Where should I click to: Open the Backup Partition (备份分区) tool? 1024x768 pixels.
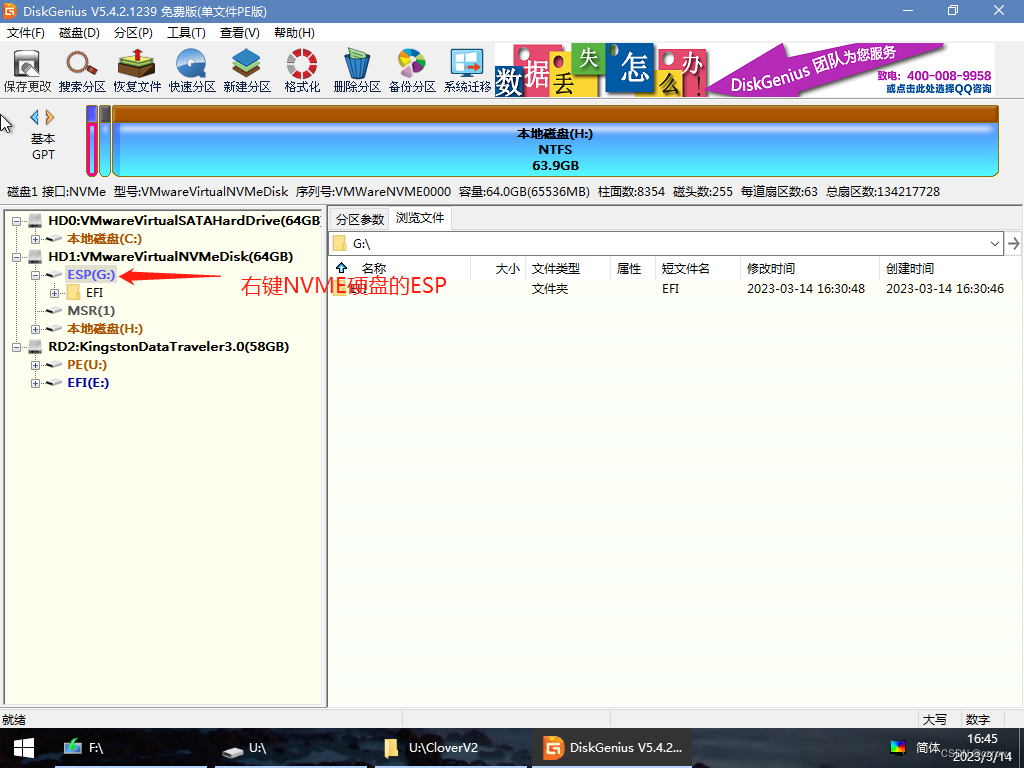click(412, 71)
